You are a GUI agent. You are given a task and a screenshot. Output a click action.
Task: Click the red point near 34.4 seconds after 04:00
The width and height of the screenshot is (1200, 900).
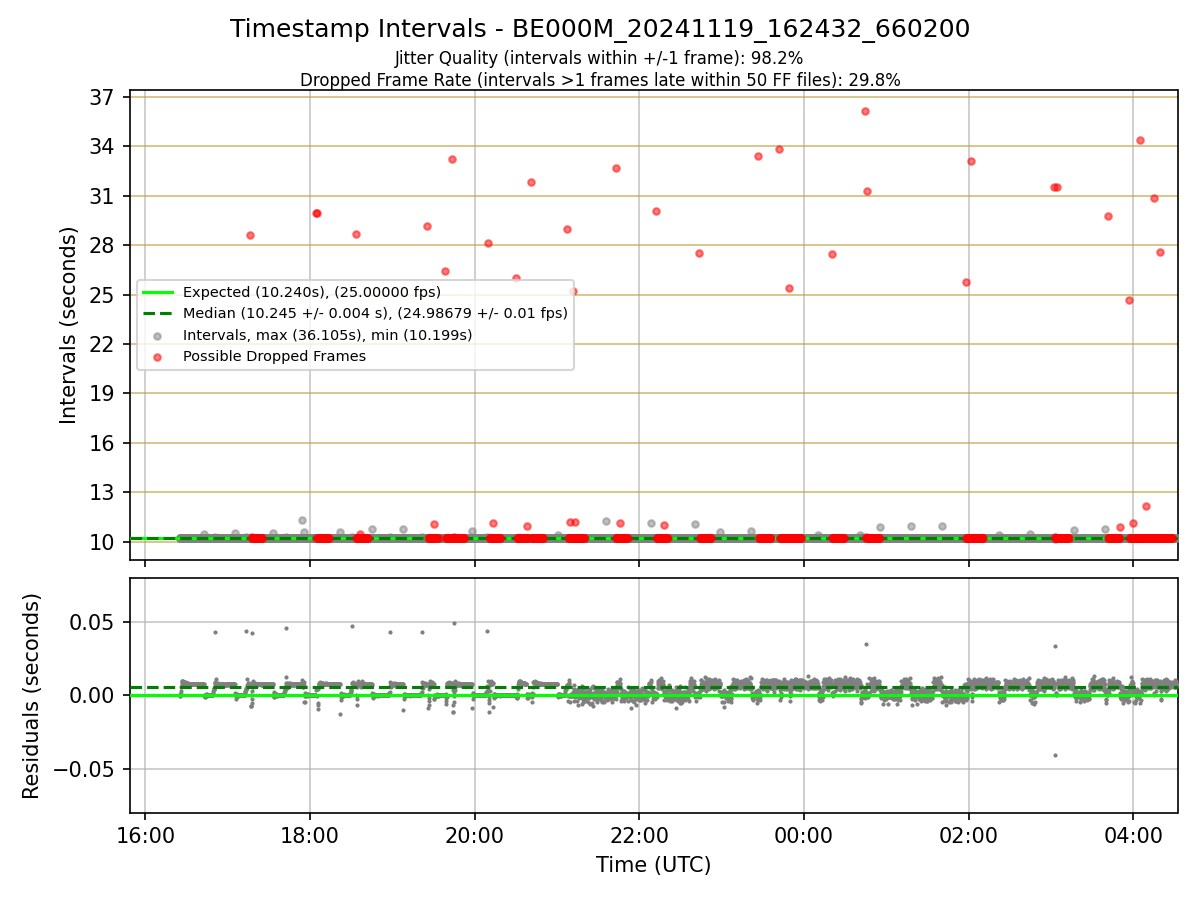[1140, 140]
